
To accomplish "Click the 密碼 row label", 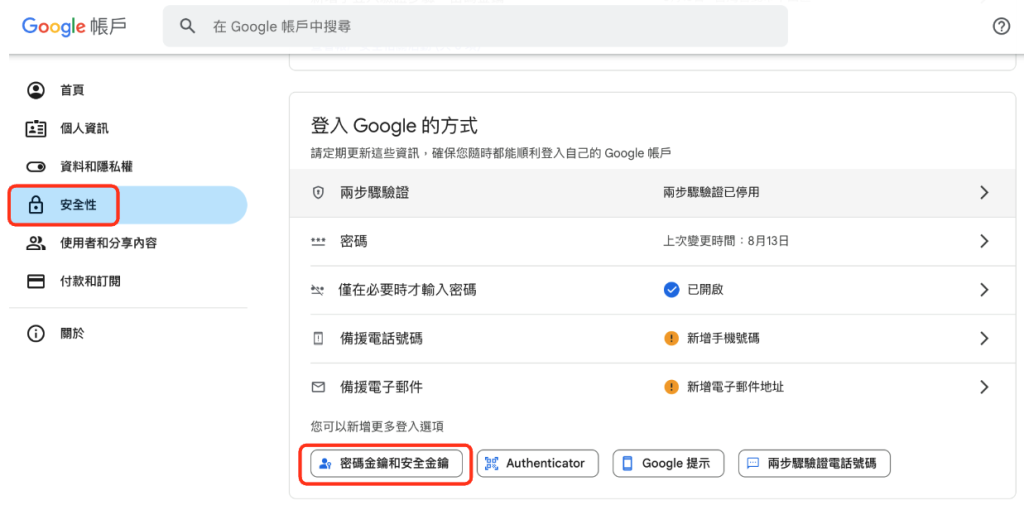I will (353, 241).
